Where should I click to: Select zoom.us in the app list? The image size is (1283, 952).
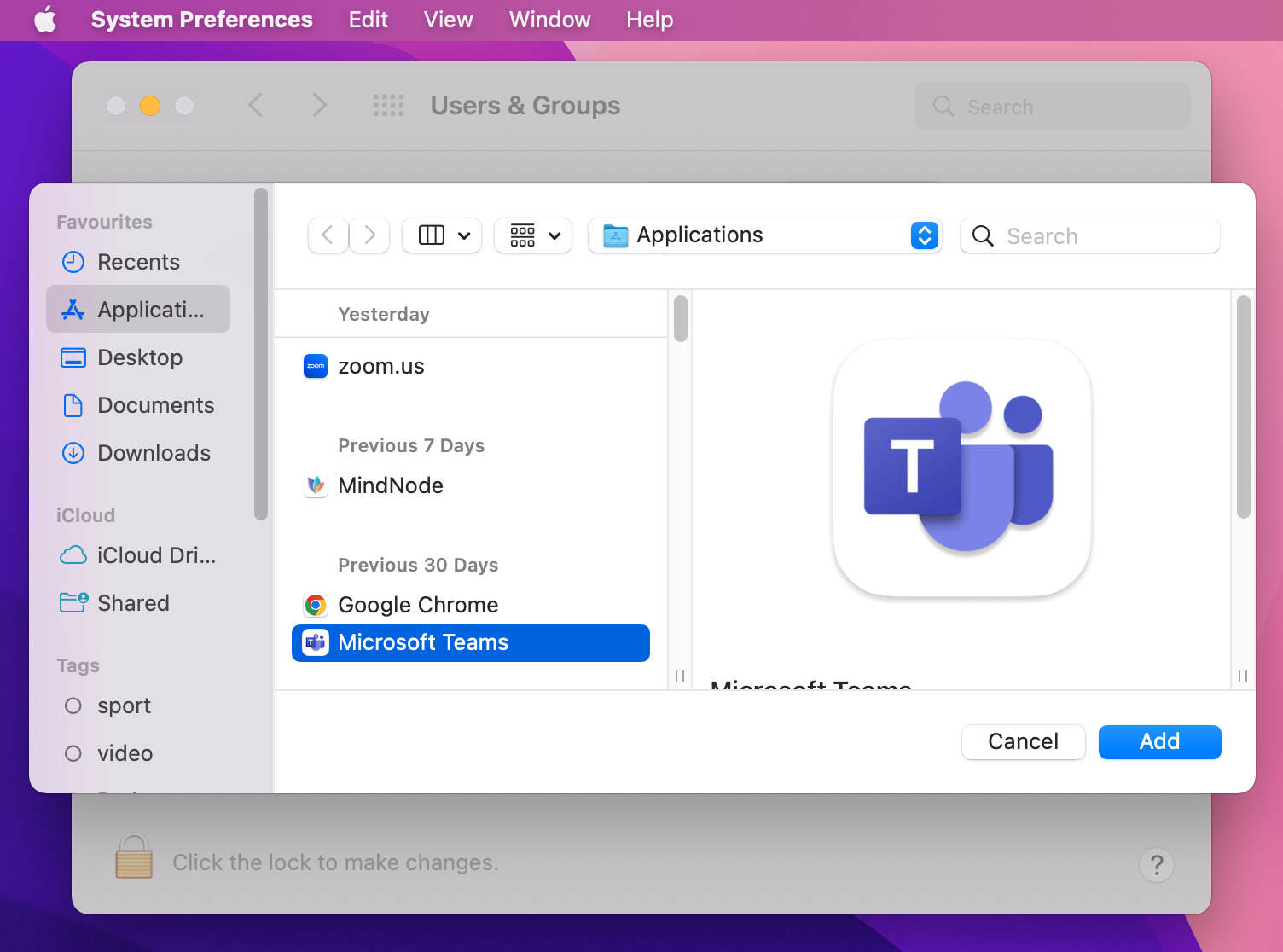[471, 366]
